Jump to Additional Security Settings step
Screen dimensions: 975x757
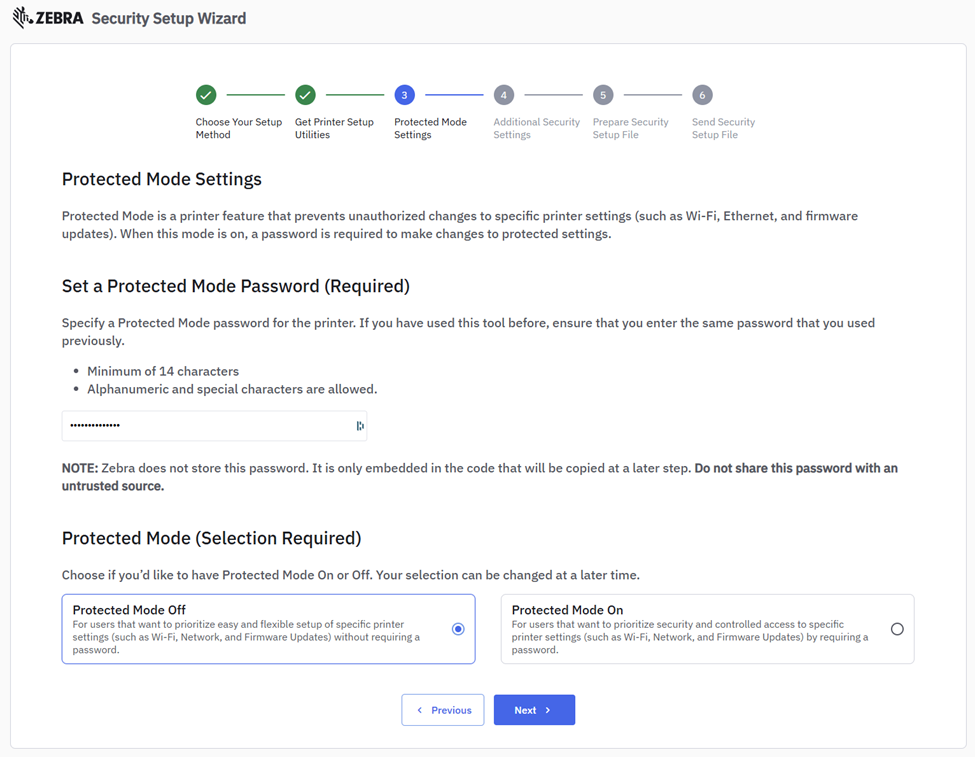pyautogui.click(x=536, y=128)
